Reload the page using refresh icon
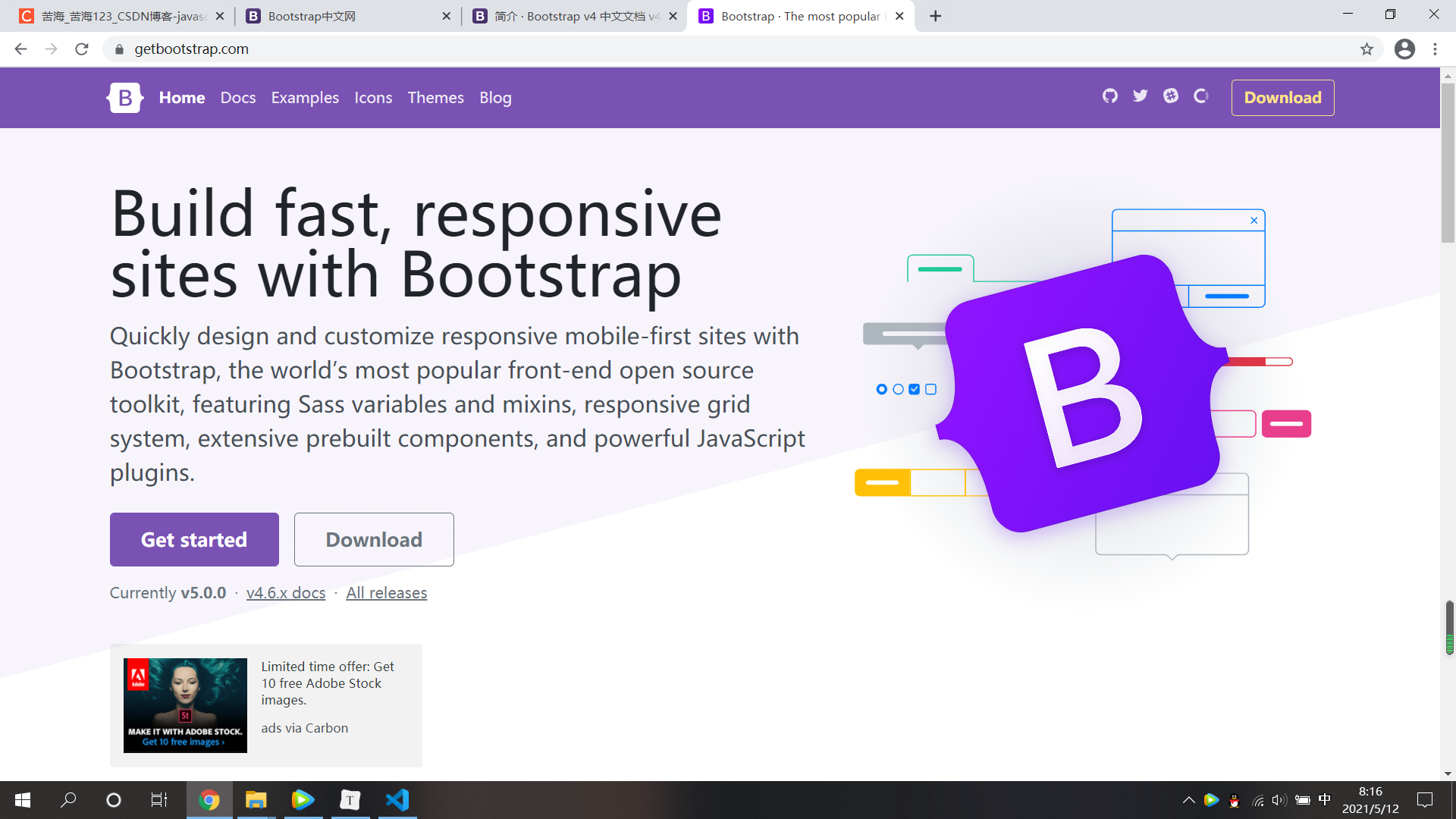This screenshot has width=1456, height=819. click(82, 49)
